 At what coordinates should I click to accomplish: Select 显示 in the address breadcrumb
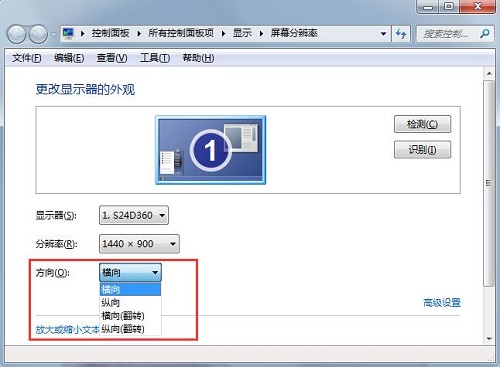point(242,33)
